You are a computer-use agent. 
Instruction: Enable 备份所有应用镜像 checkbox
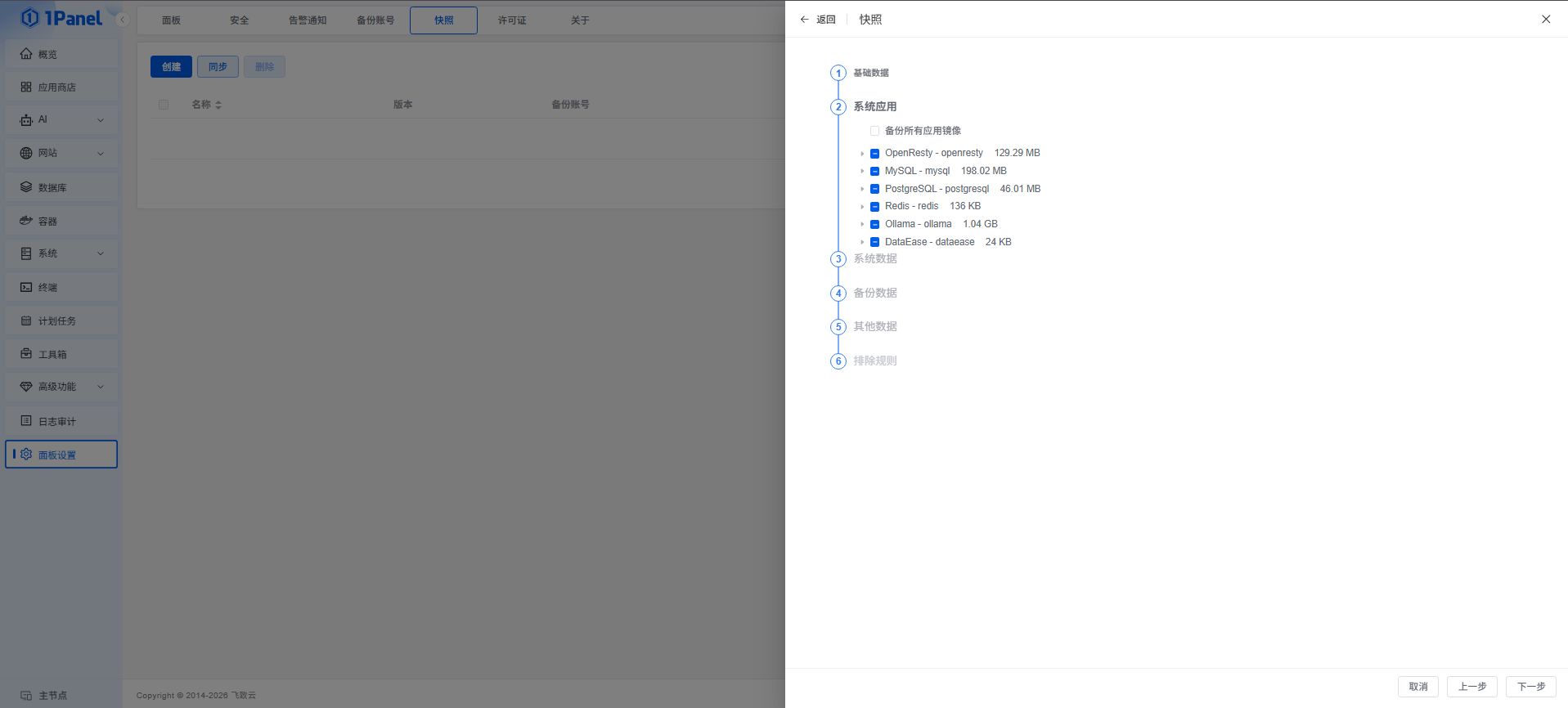(874, 131)
